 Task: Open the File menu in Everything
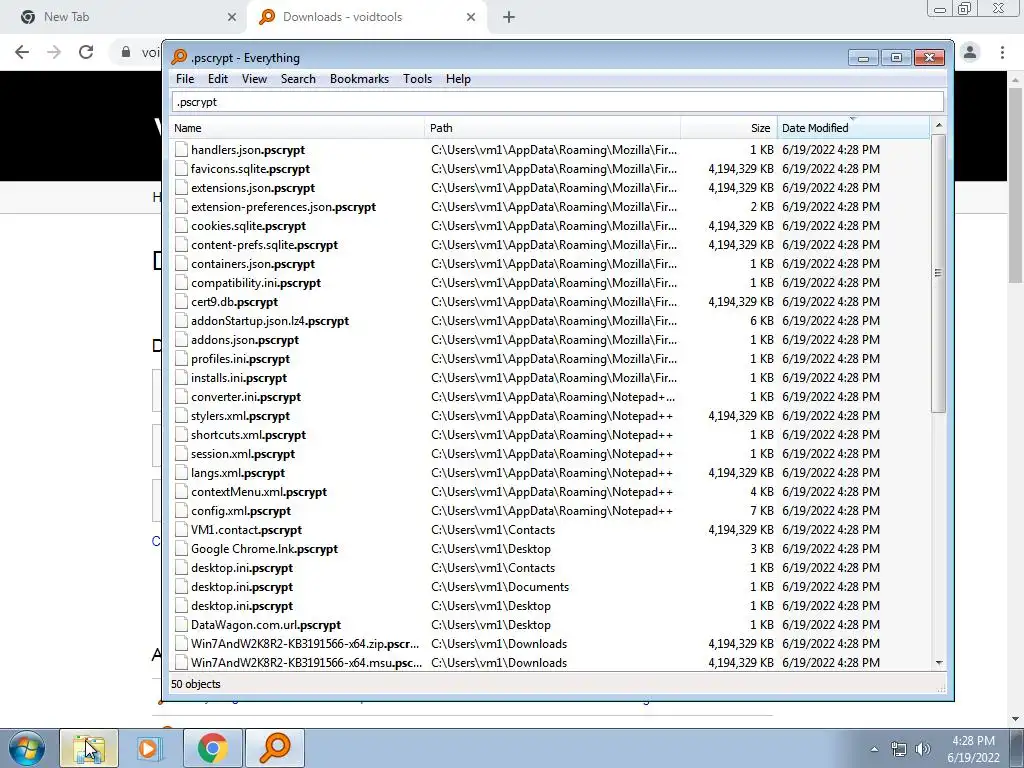185,79
